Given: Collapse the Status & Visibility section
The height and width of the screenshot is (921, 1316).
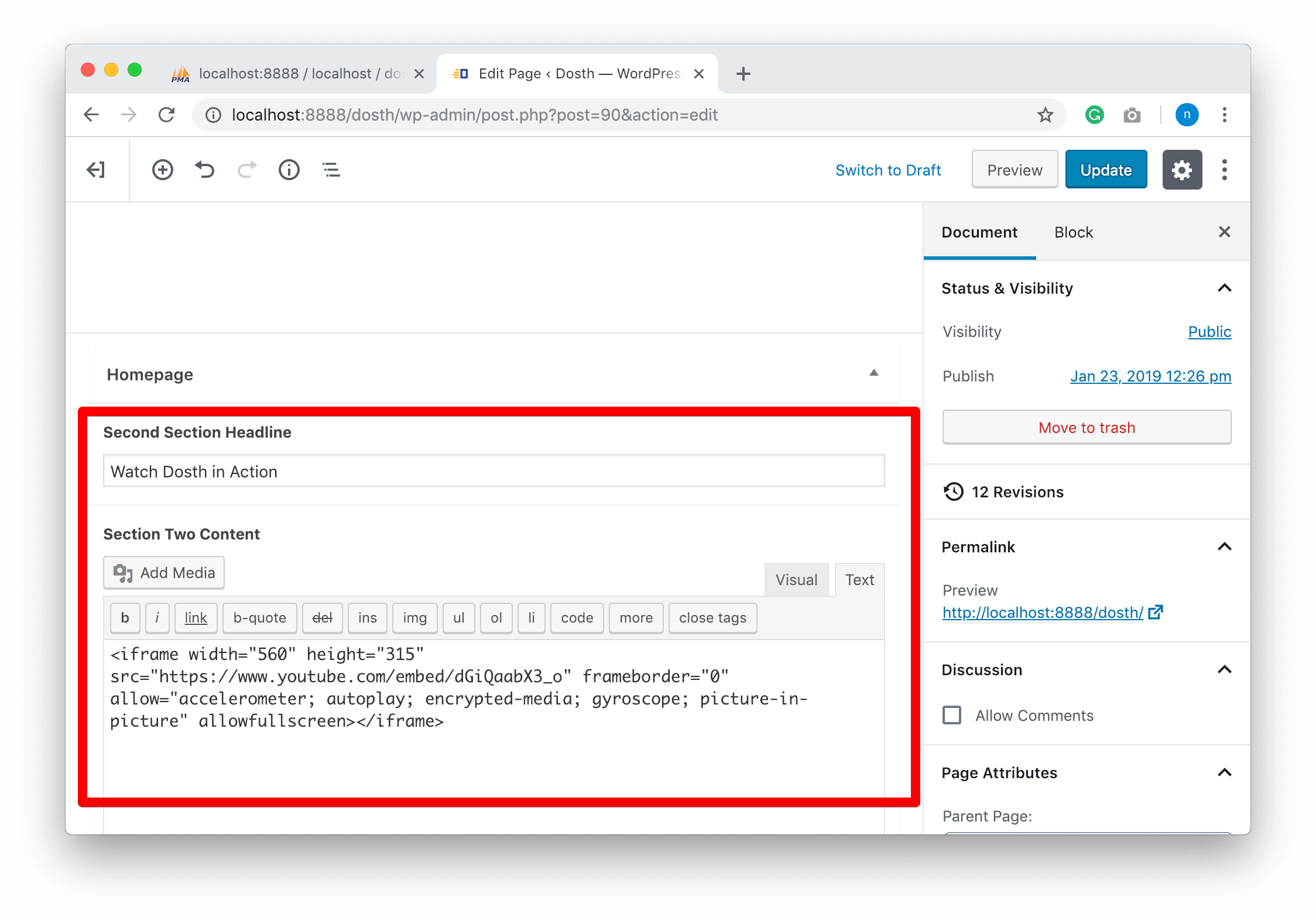Looking at the screenshot, I should click(1225, 288).
